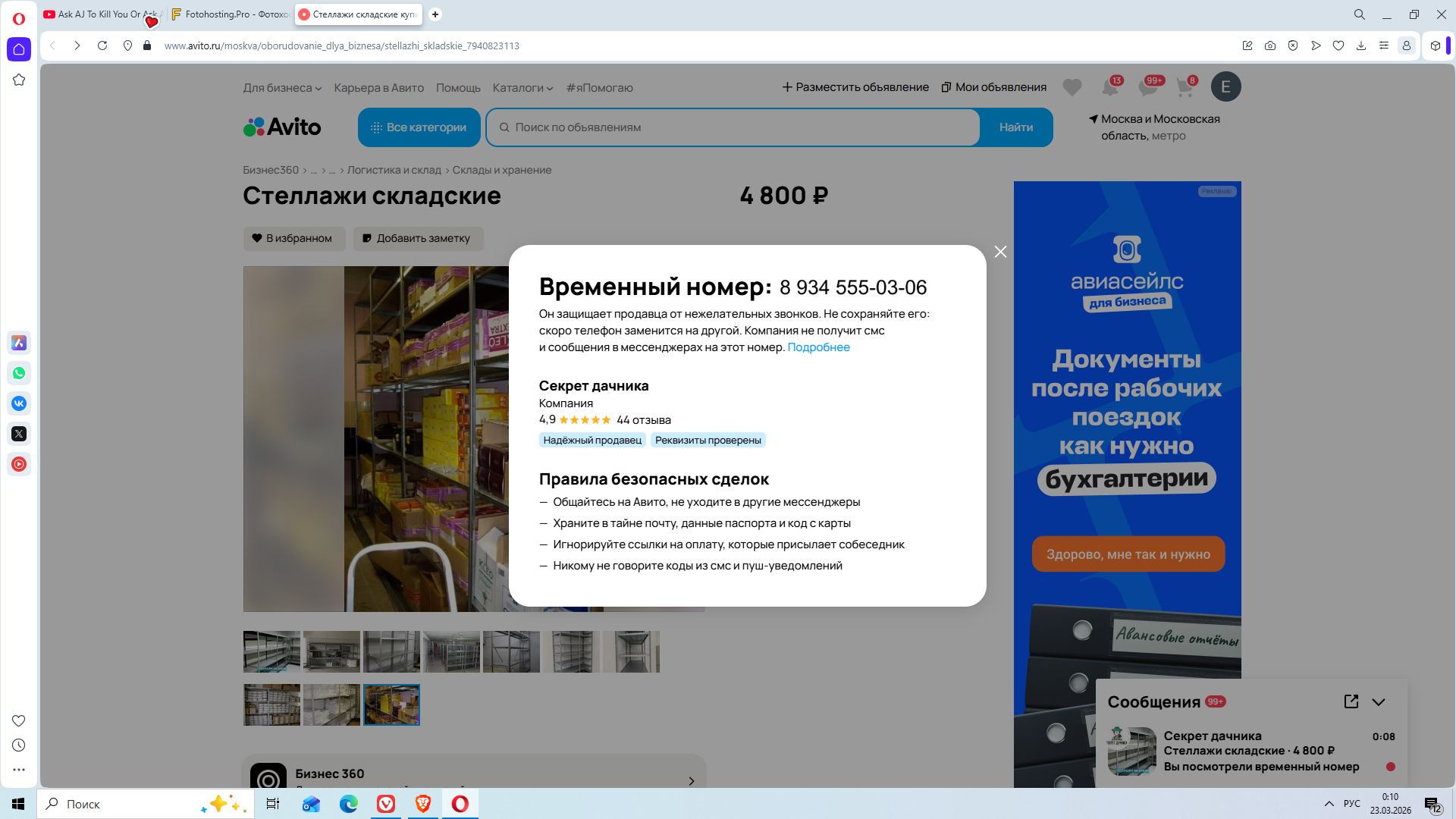Expand 'Каталоги' dropdown menu
Image resolution: width=1456 pixels, height=819 pixels.
click(x=522, y=88)
